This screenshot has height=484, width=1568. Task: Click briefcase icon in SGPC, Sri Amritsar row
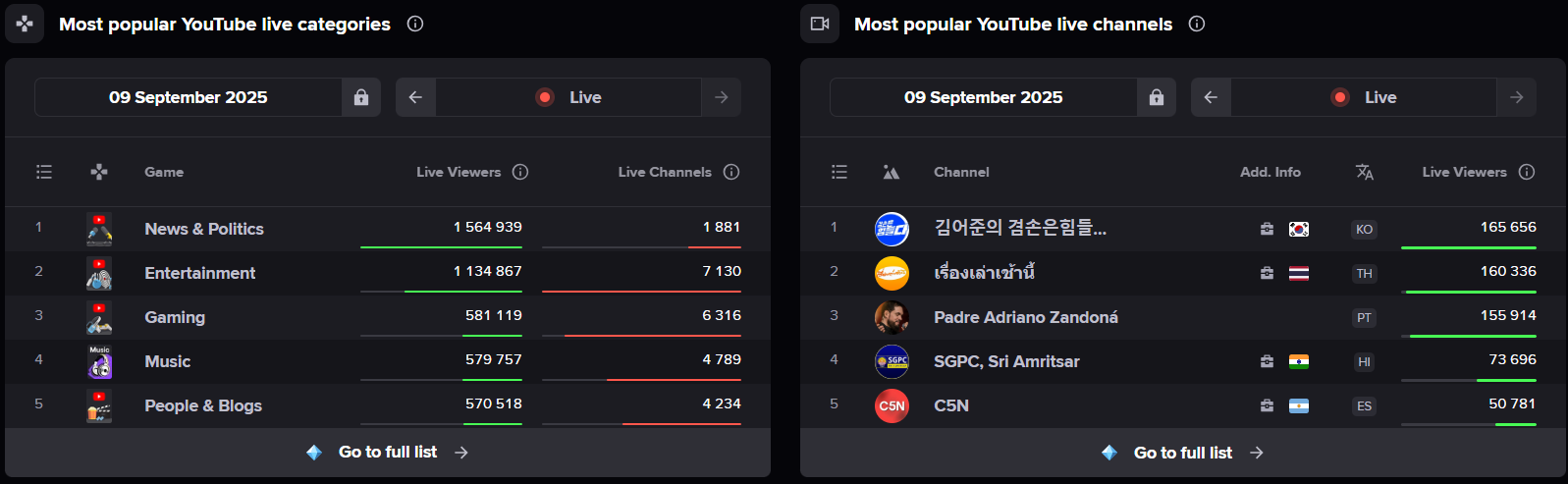pos(1267,361)
